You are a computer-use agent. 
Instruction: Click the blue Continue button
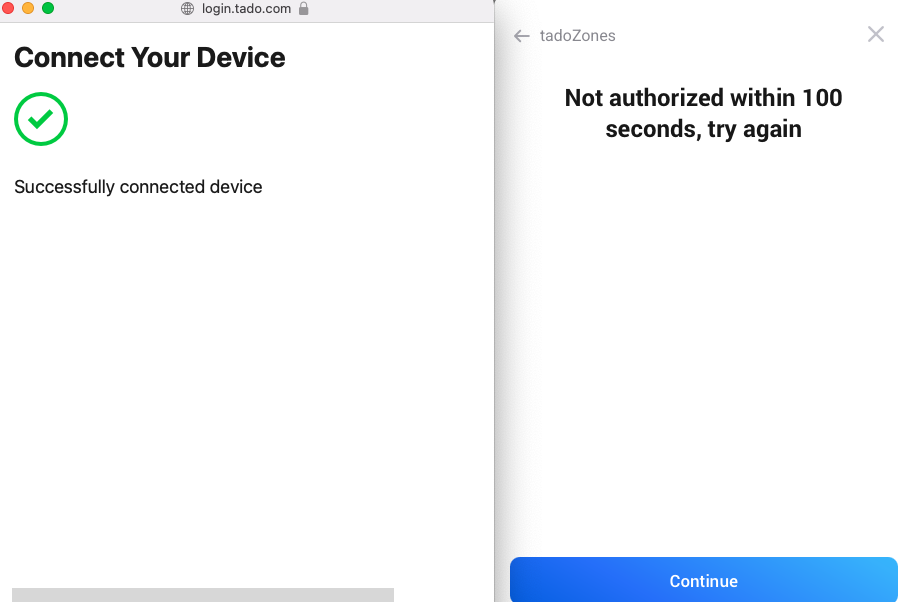[703, 580]
